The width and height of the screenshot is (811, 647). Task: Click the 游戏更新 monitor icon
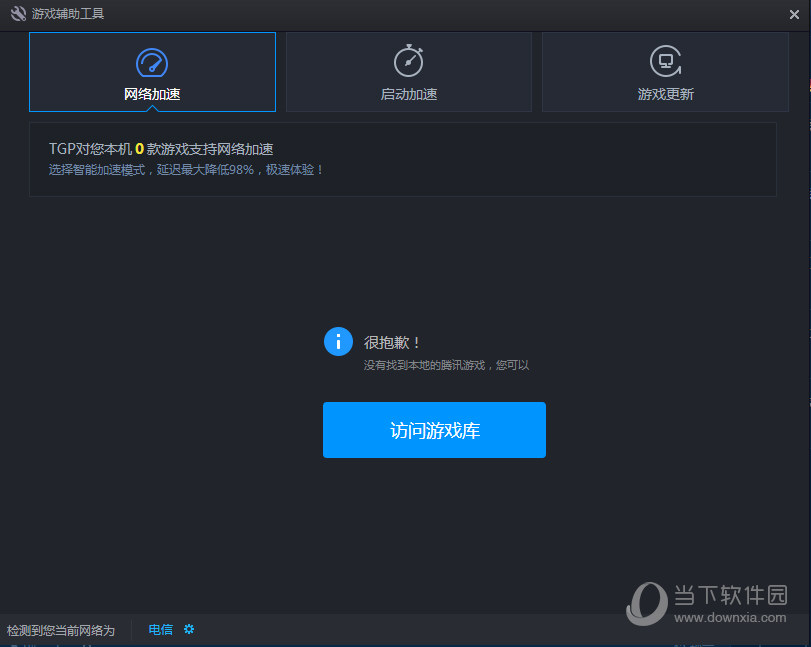[x=665, y=60]
